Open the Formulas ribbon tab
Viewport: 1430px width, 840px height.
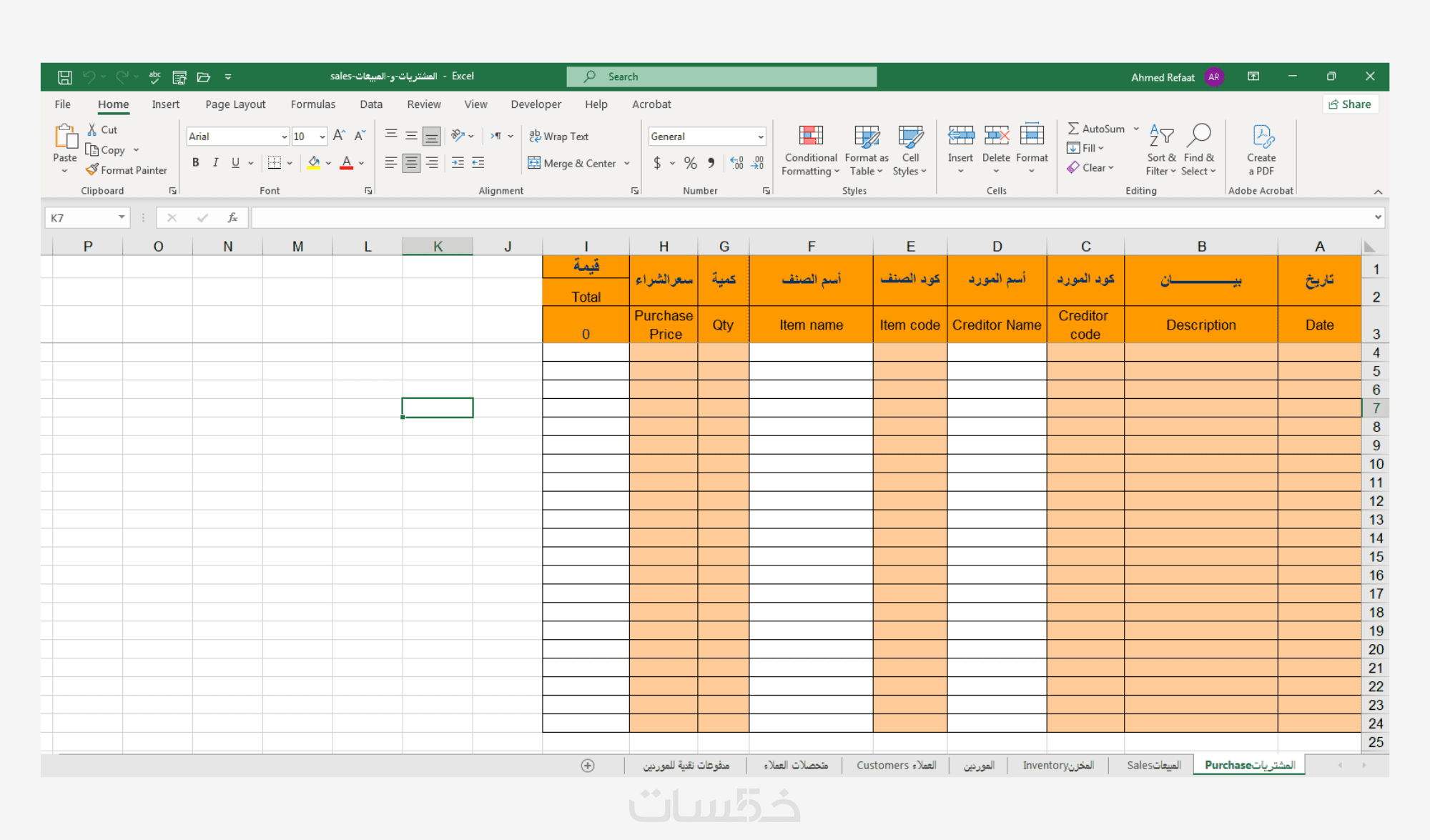pyautogui.click(x=312, y=104)
